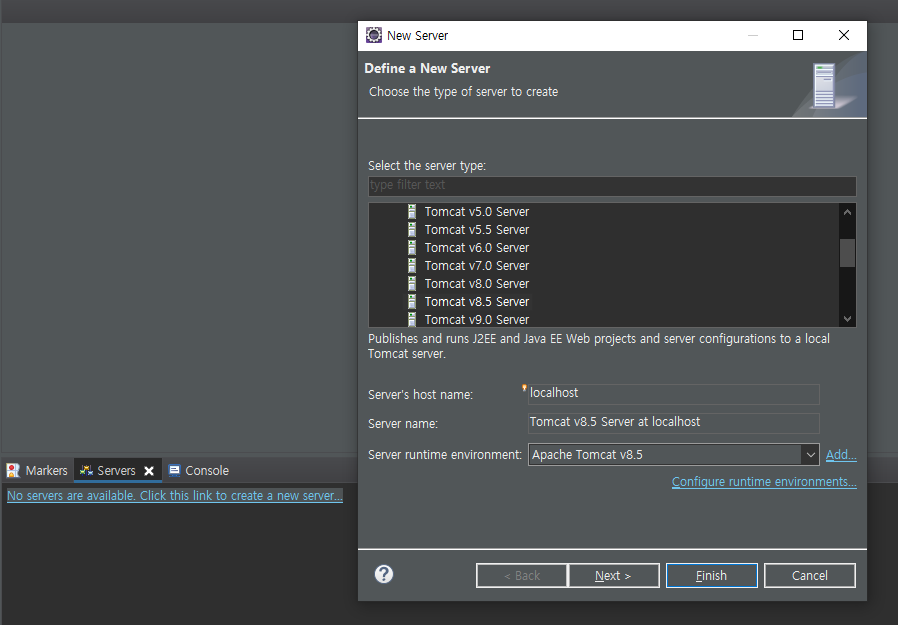
Task: Click the Servers tab icon
Action: pos(86,470)
